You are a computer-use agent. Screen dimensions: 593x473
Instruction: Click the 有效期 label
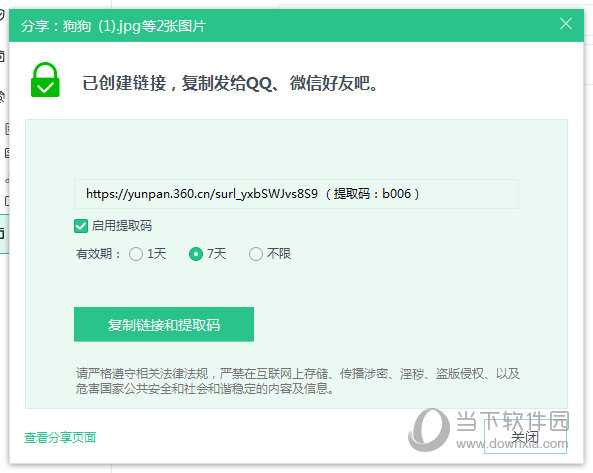(x=98, y=254)
